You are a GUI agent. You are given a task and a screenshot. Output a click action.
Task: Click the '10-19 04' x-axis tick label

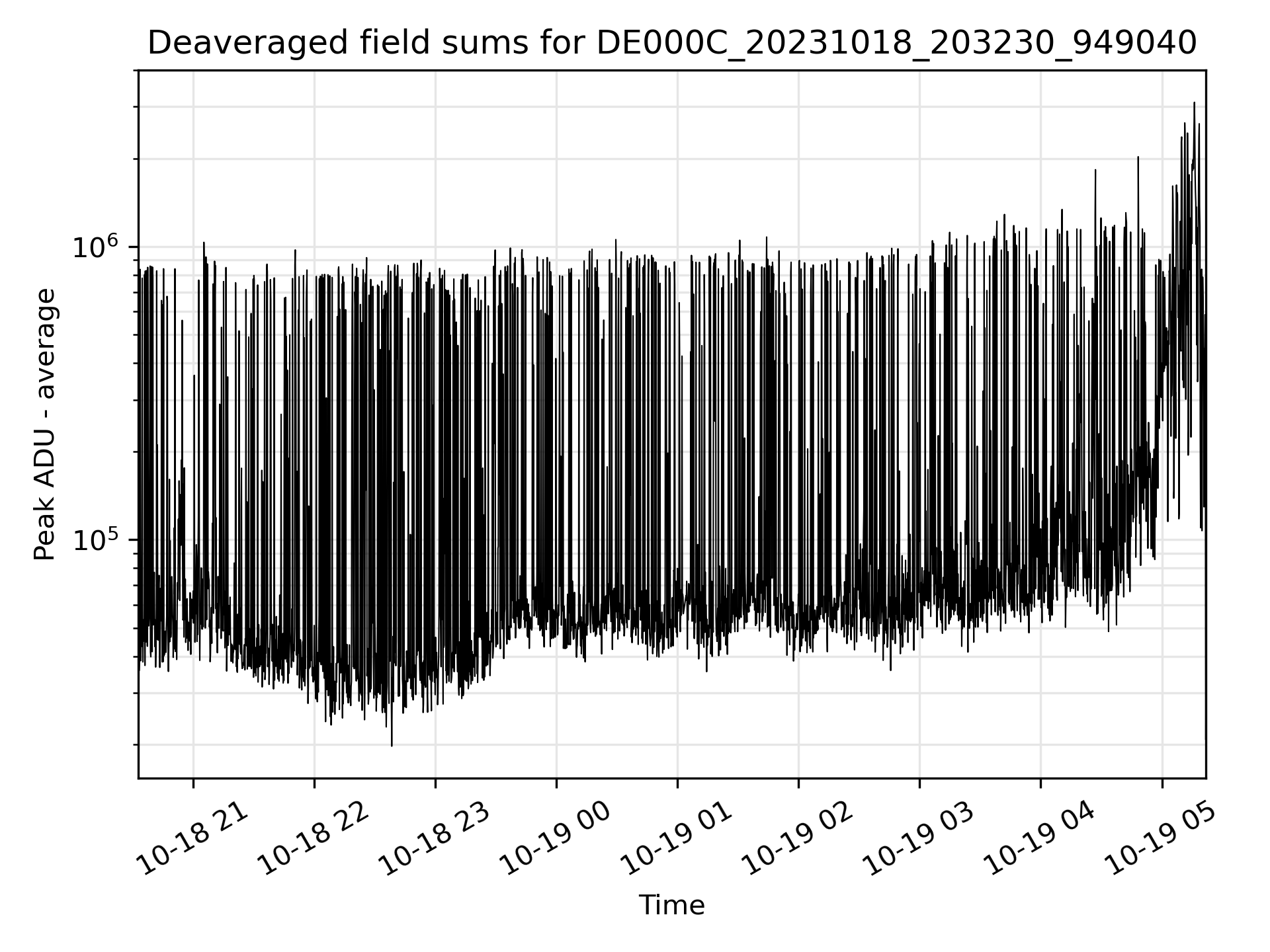coord(1040,839)
